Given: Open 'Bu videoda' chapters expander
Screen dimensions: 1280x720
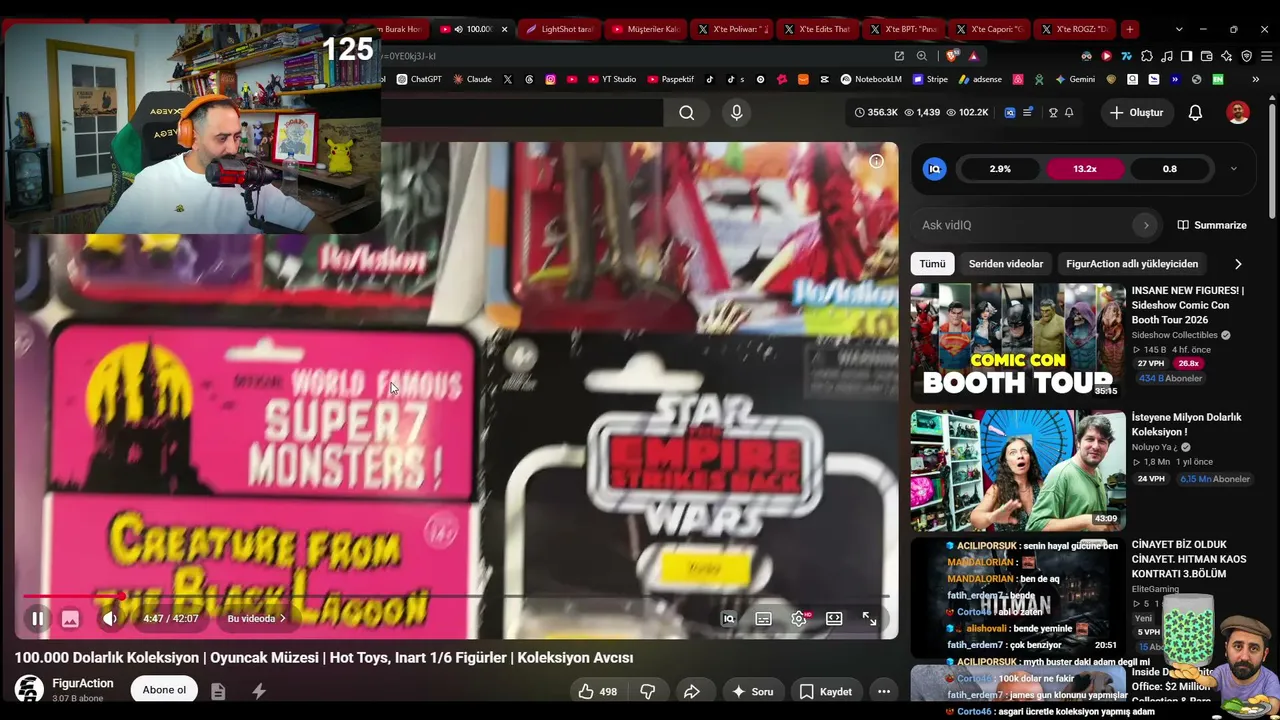Looking at the screenshot, I should click(x=257, y=619).
